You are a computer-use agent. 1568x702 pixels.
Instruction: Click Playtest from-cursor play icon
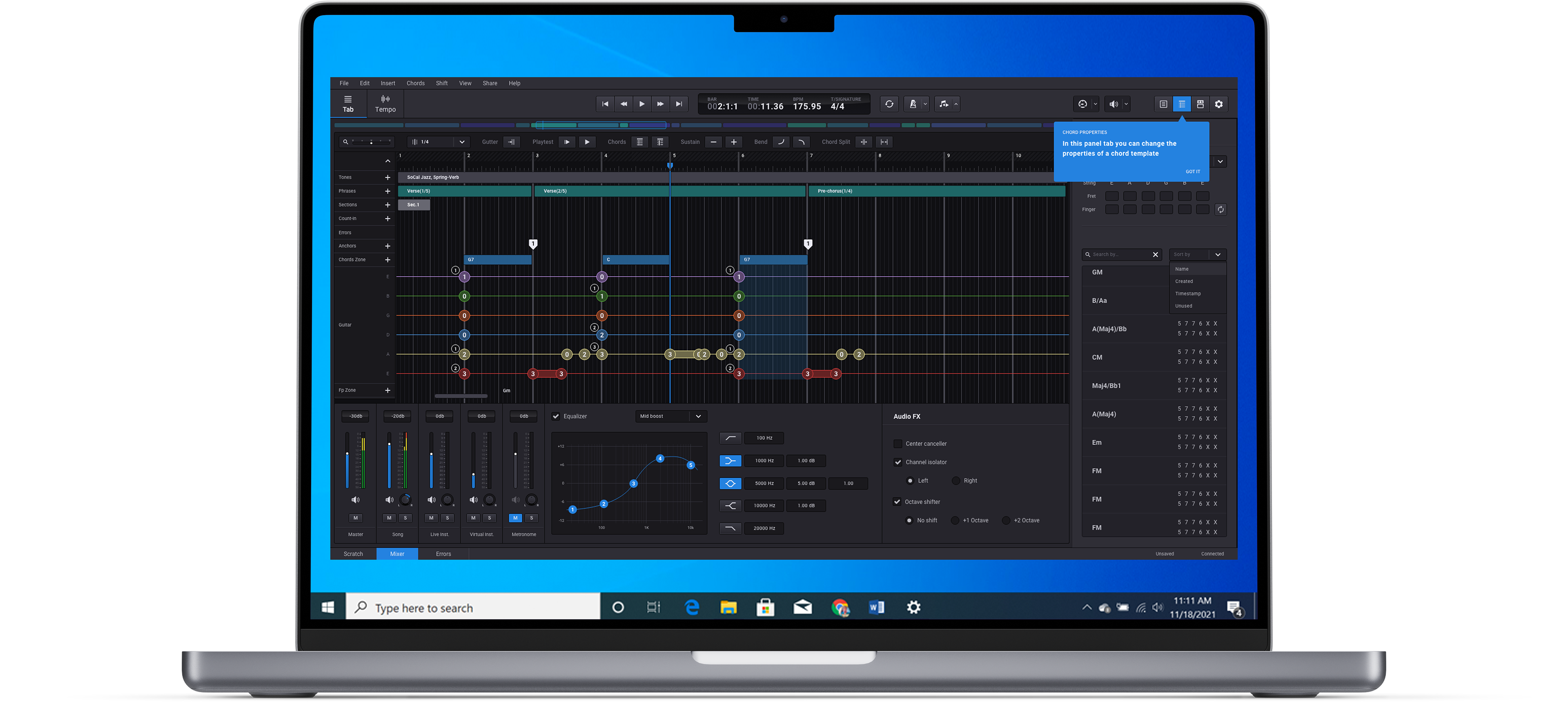567,142
